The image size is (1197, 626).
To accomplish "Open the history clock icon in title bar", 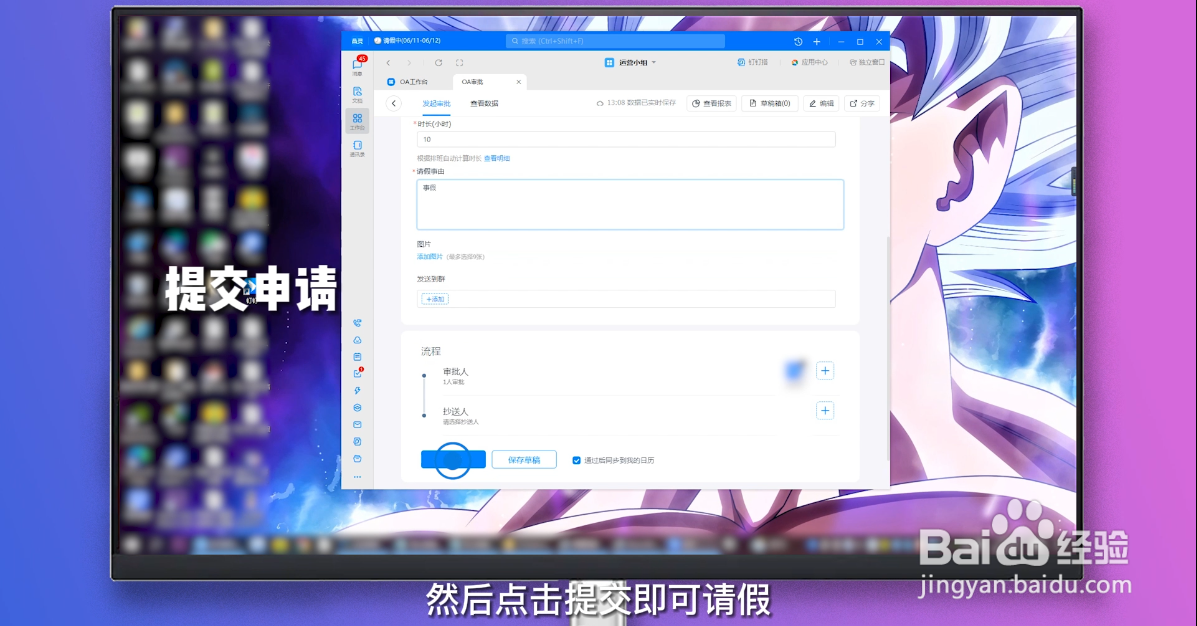I will [798, 41].
